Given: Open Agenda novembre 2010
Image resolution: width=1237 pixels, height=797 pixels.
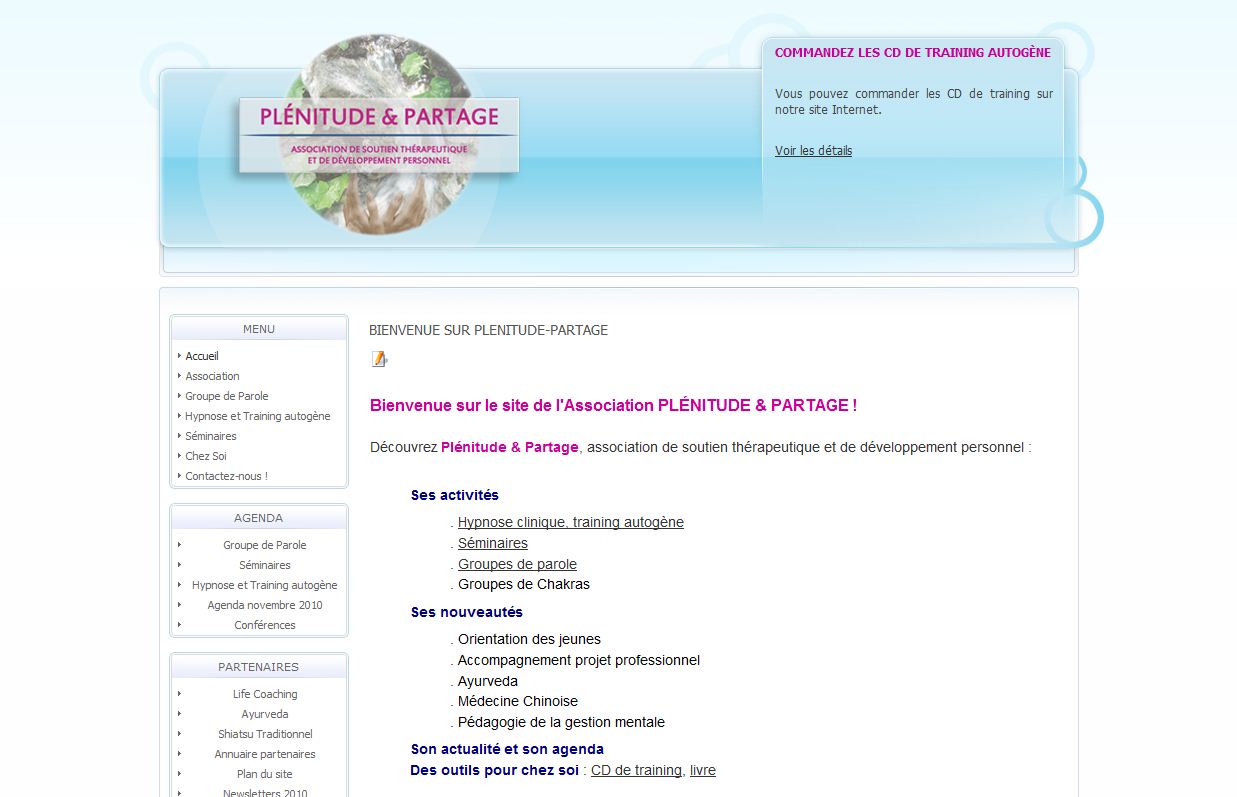Looking at the screenshot, I should 265,605.
